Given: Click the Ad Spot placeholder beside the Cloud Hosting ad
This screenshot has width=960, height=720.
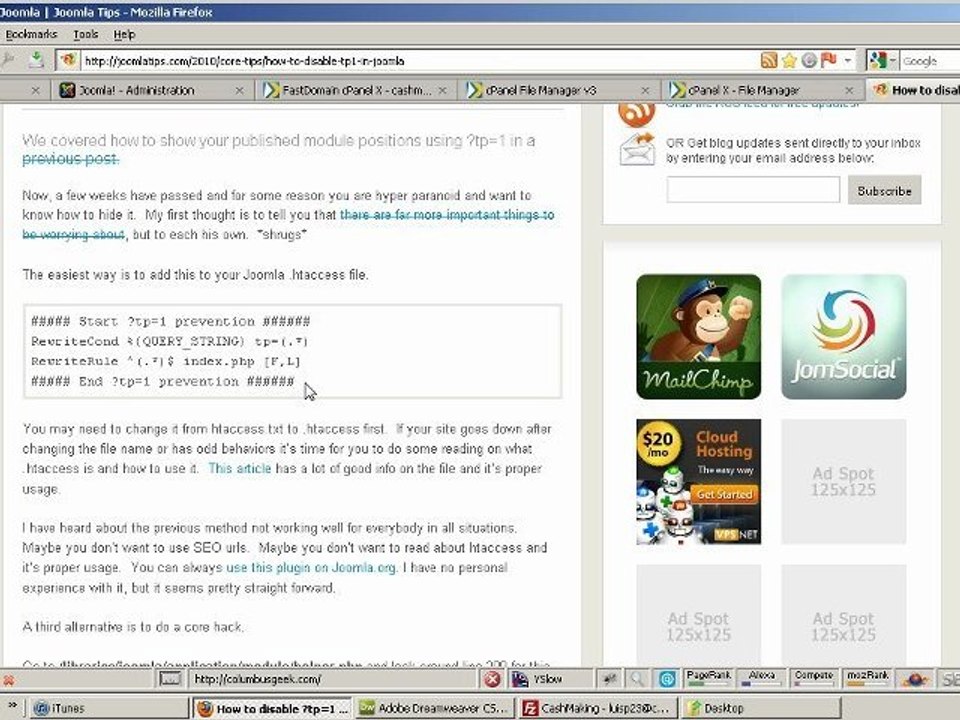Looking at the screenshot, I should point(844,482).
